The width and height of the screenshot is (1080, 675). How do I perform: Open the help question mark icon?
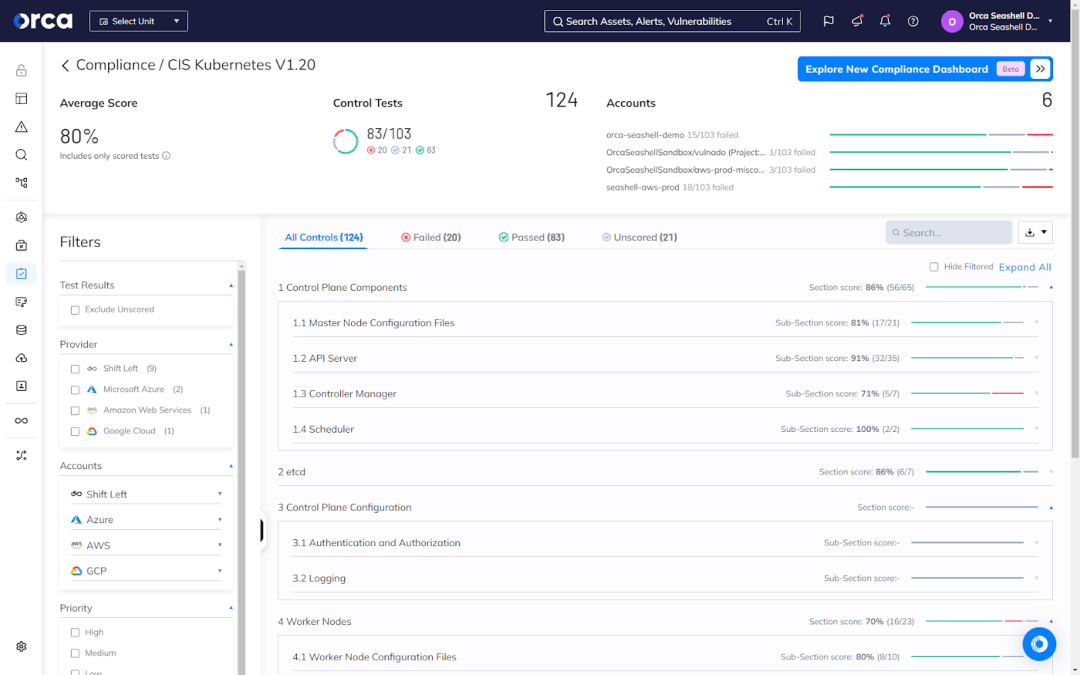pyautogui.click(x=913, y=21)
